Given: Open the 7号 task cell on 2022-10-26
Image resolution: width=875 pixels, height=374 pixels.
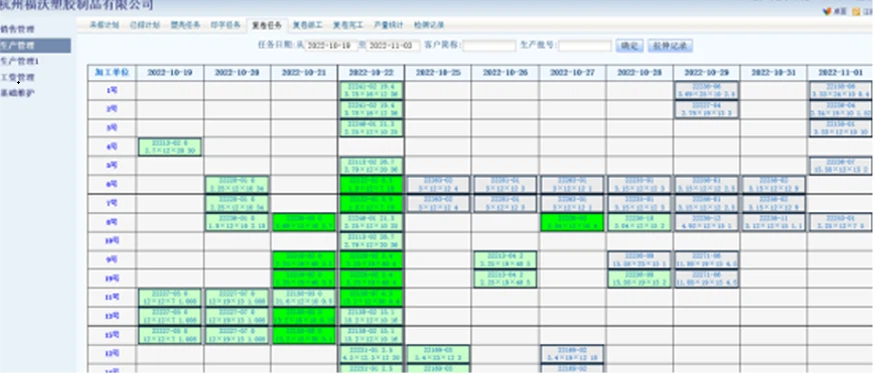Looking at the screenshot, I should [x=505, y=203].
